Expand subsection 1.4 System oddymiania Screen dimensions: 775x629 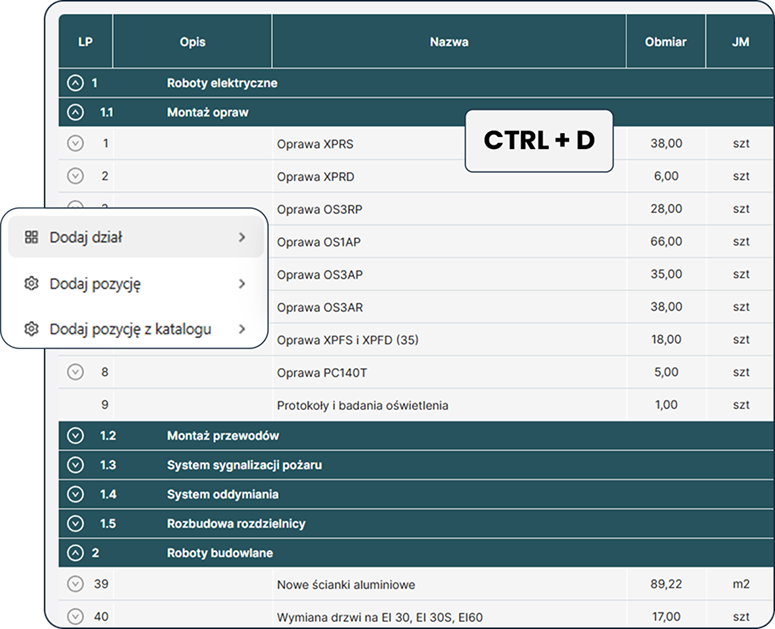click(x=75, y=494)
